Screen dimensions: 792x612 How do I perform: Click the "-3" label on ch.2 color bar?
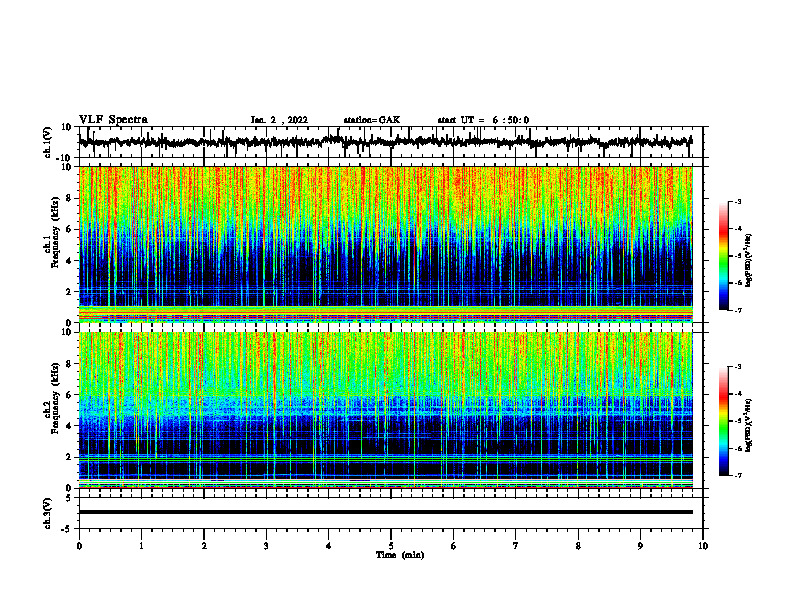(737, 367)
